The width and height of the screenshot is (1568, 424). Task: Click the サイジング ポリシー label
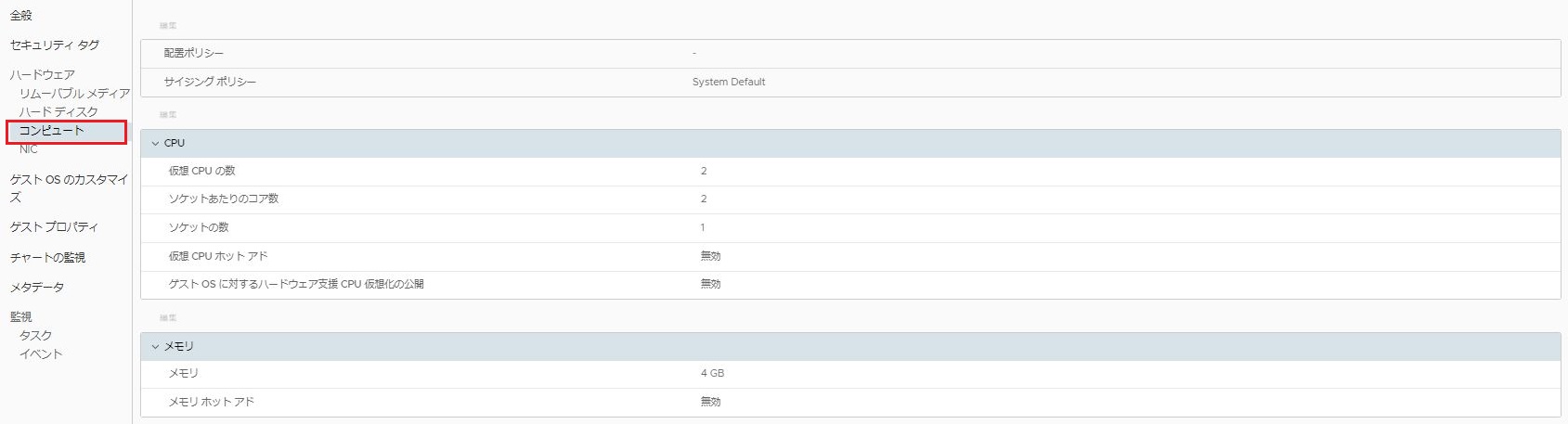[x=210, y=82]
